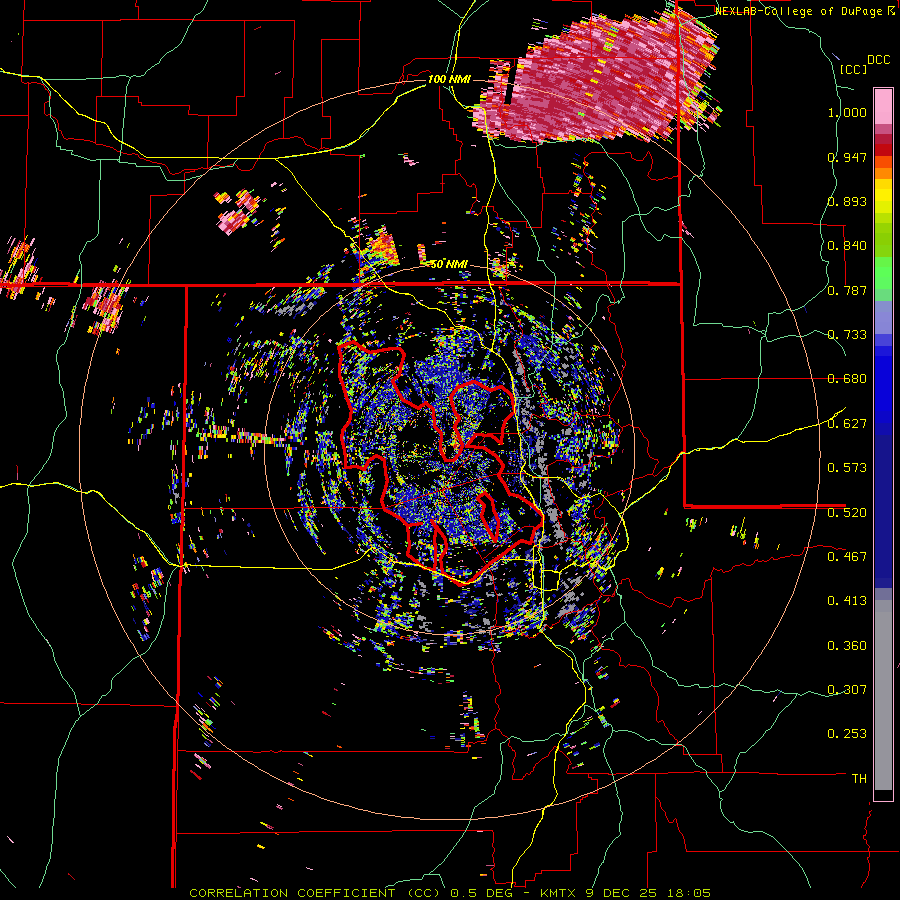This screenshot has width=900, height=900.
Task: Select the 0.360 scale value
Action: point(847,646)
